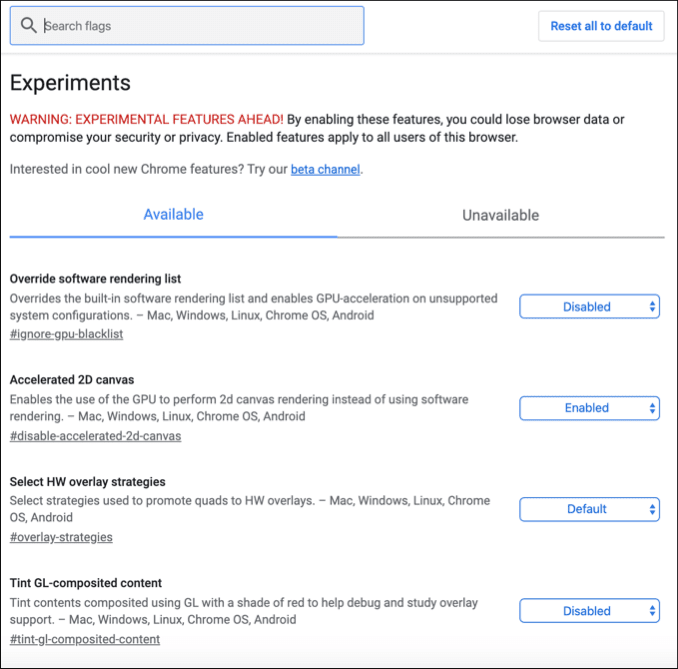This screenshot has height=669, width=678.
Task: Open the Override software rendering list dropdown
Action: (x=589, y=307)
